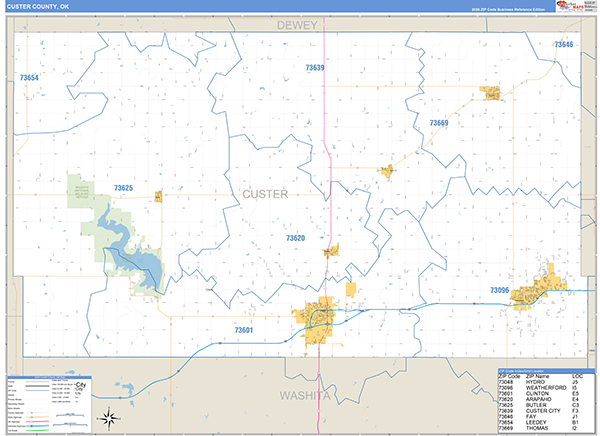The width and height of the screenshot is (600, 436).
Task: Click the "LOC" column header
Action: pos(578,376)
